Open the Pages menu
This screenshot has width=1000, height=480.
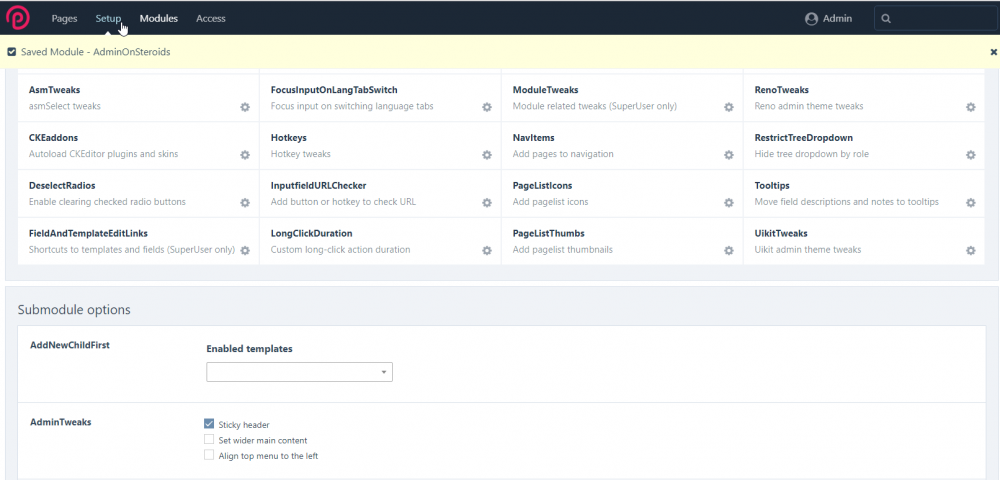(64, 18)
